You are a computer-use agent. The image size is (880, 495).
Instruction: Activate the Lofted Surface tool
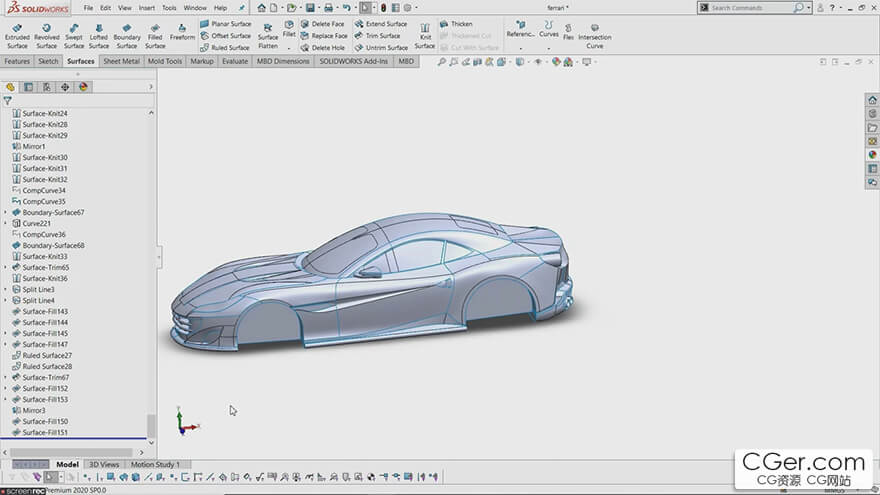point(99,36)
